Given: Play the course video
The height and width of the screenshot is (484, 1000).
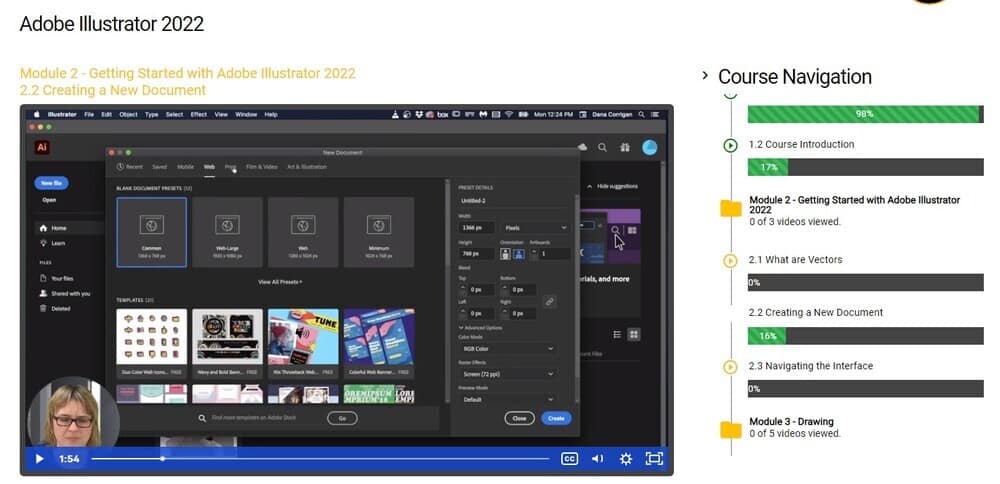Looking at the screenshot, I should (40, 458).
